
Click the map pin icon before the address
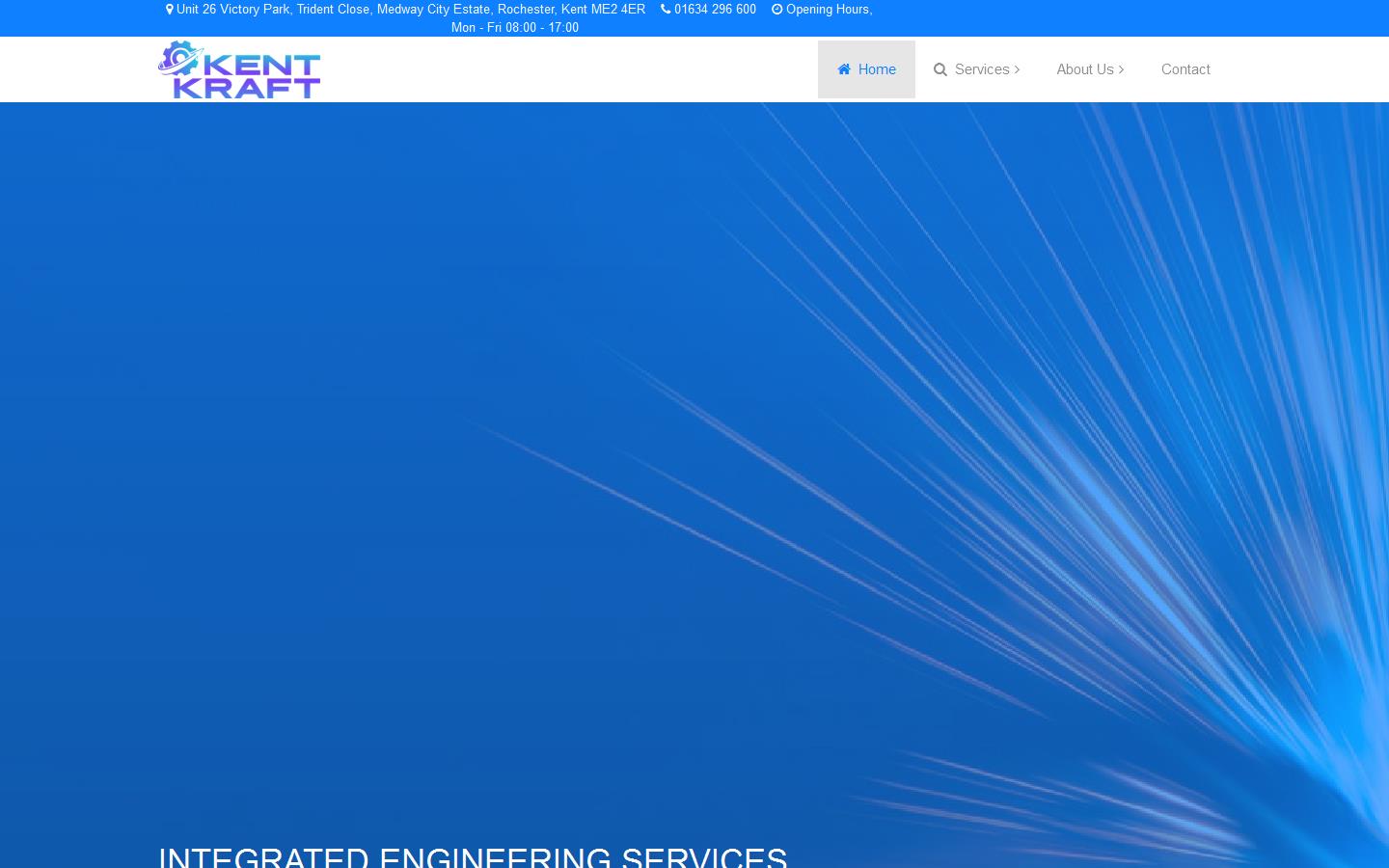point(171,10)
